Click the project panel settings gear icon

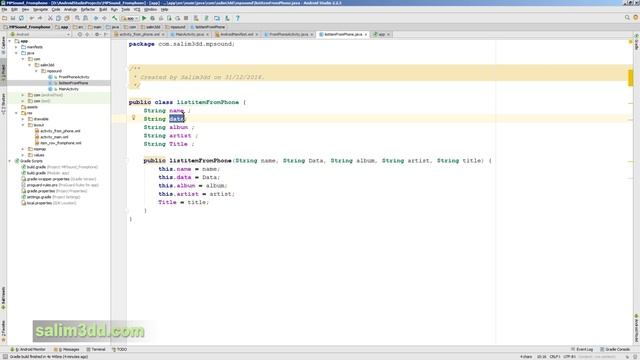[x=97, y=35]
